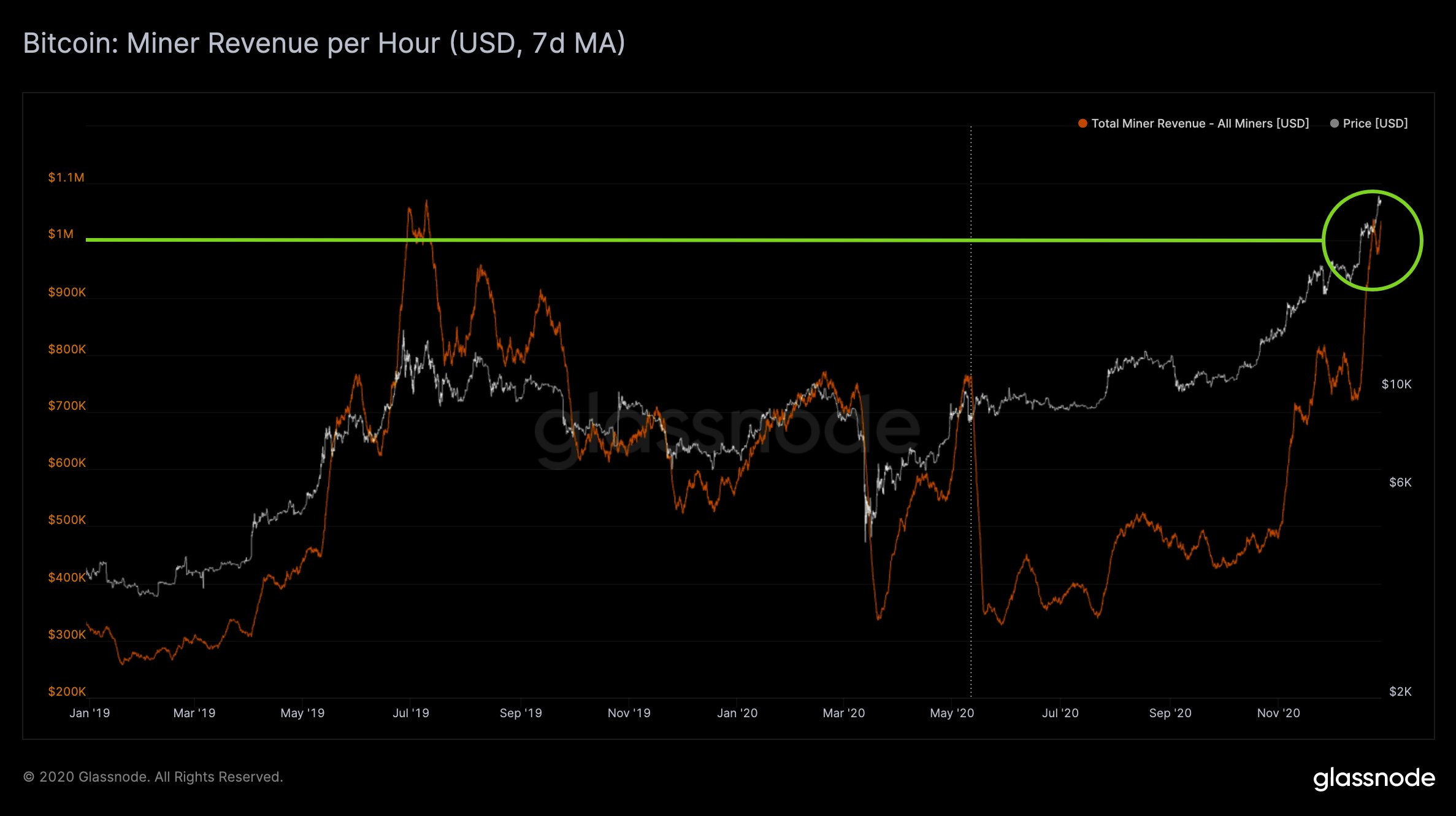Click the $200K left axis label
Screen dimensions: 1456x816
[67, 691]
